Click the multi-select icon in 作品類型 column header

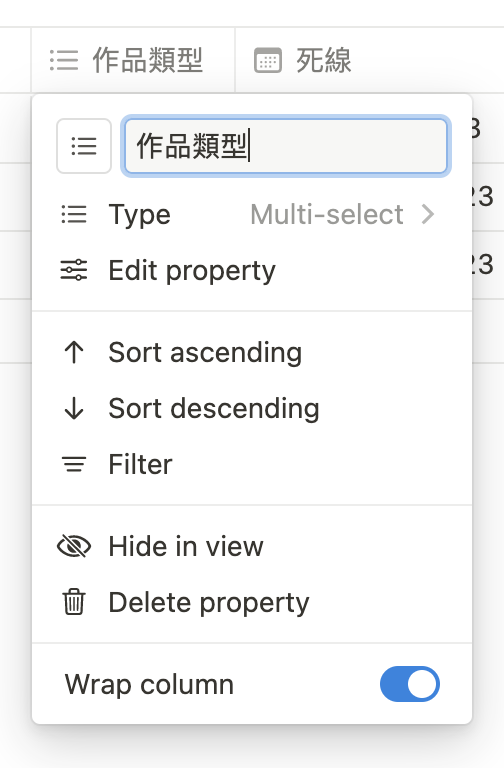(x=64, y=61)
